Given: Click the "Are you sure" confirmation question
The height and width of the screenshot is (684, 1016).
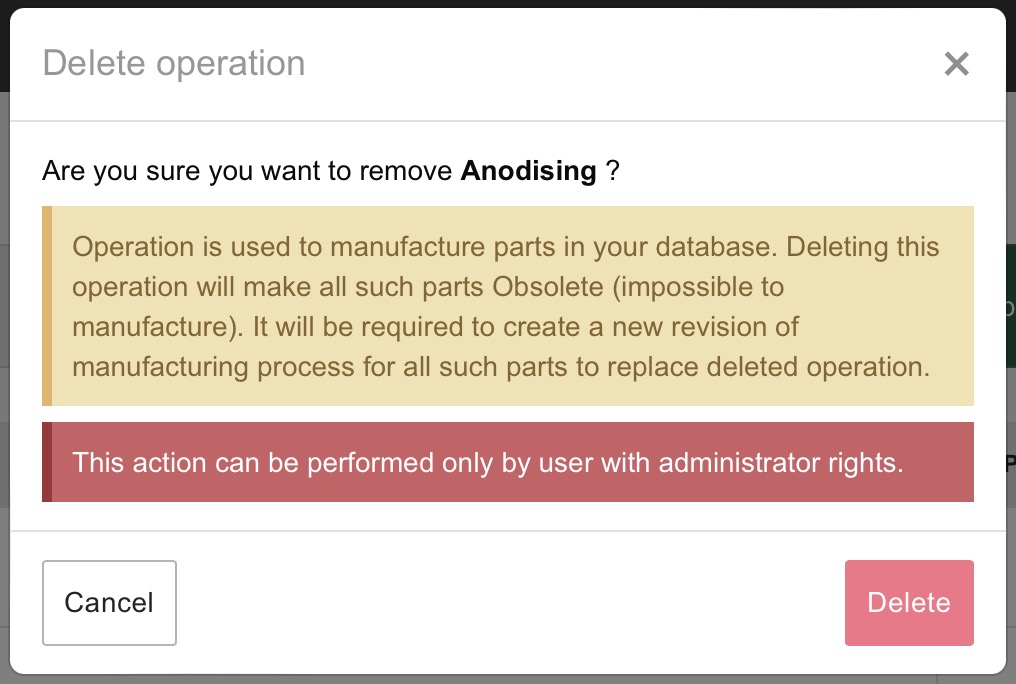Looking at the screenshot, I should [x=250, y=171].
